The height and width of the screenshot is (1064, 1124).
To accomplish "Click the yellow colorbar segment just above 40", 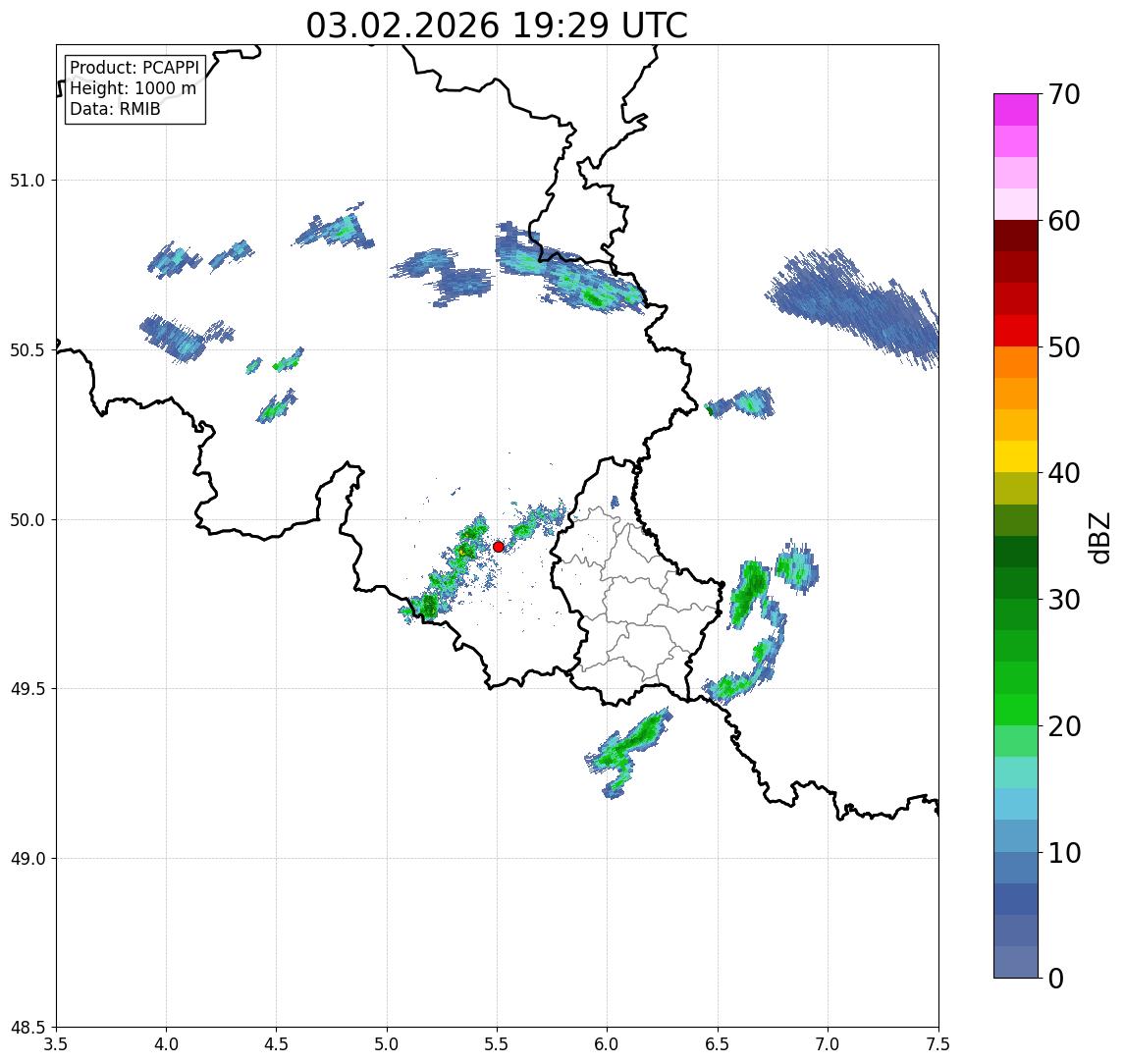I will tap(1016, 456).
